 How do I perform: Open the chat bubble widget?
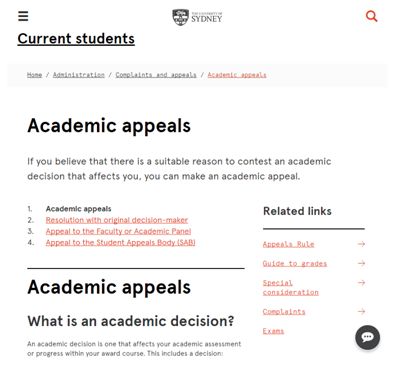[x=367, y=337]
